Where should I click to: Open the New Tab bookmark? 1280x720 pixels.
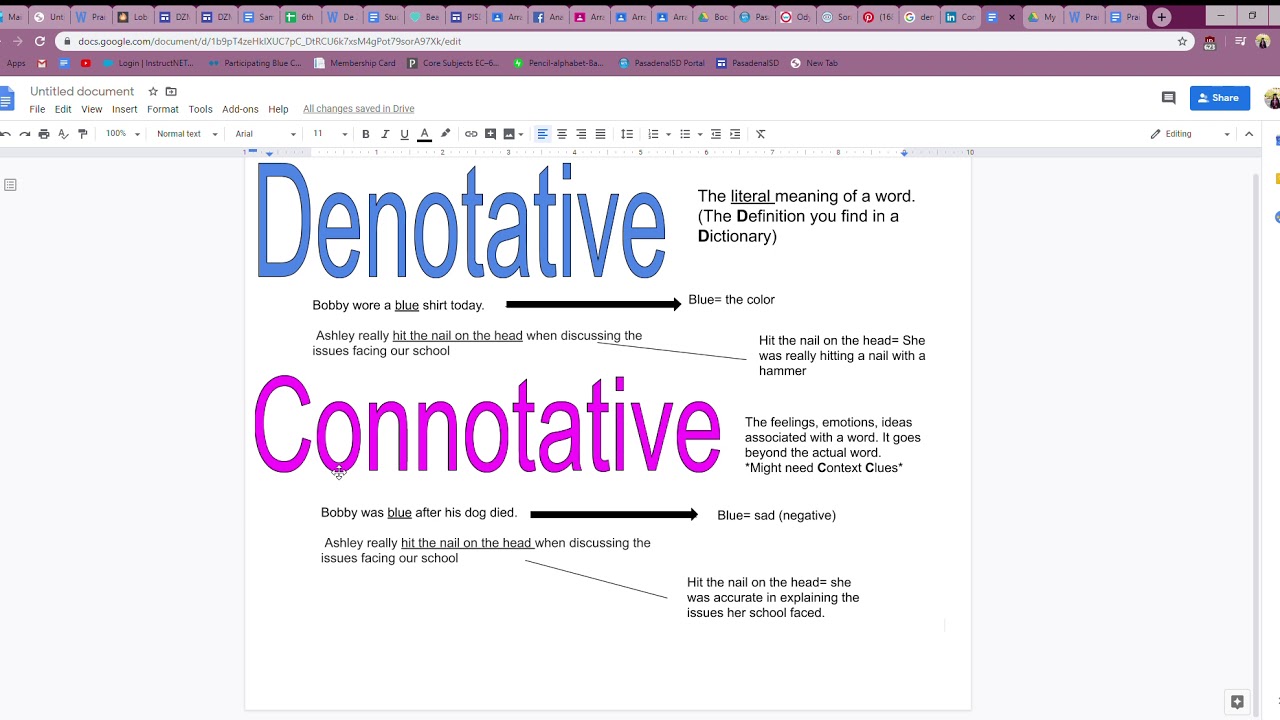pyautogui.click(x=814, y=63)
